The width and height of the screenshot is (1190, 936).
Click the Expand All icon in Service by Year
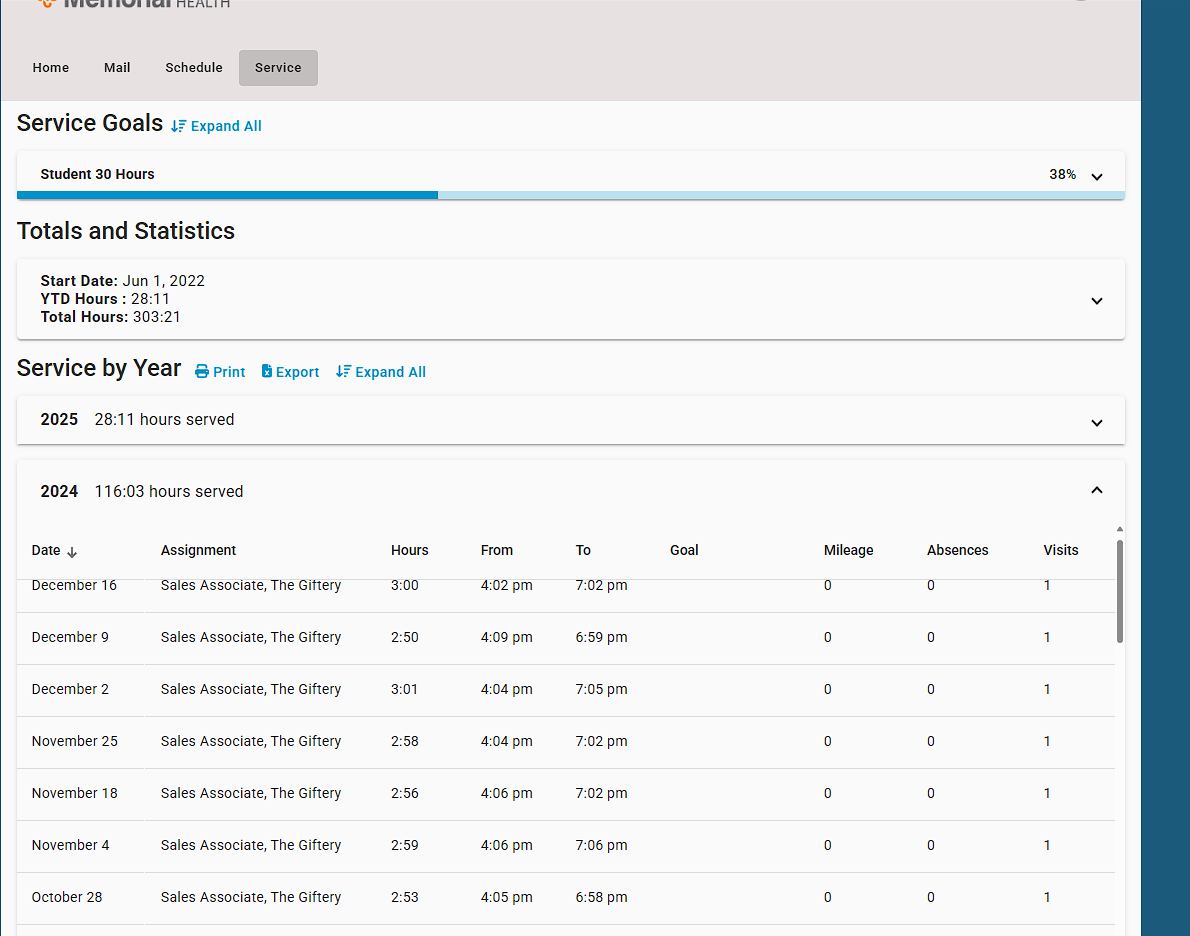(x=343, y=372)
